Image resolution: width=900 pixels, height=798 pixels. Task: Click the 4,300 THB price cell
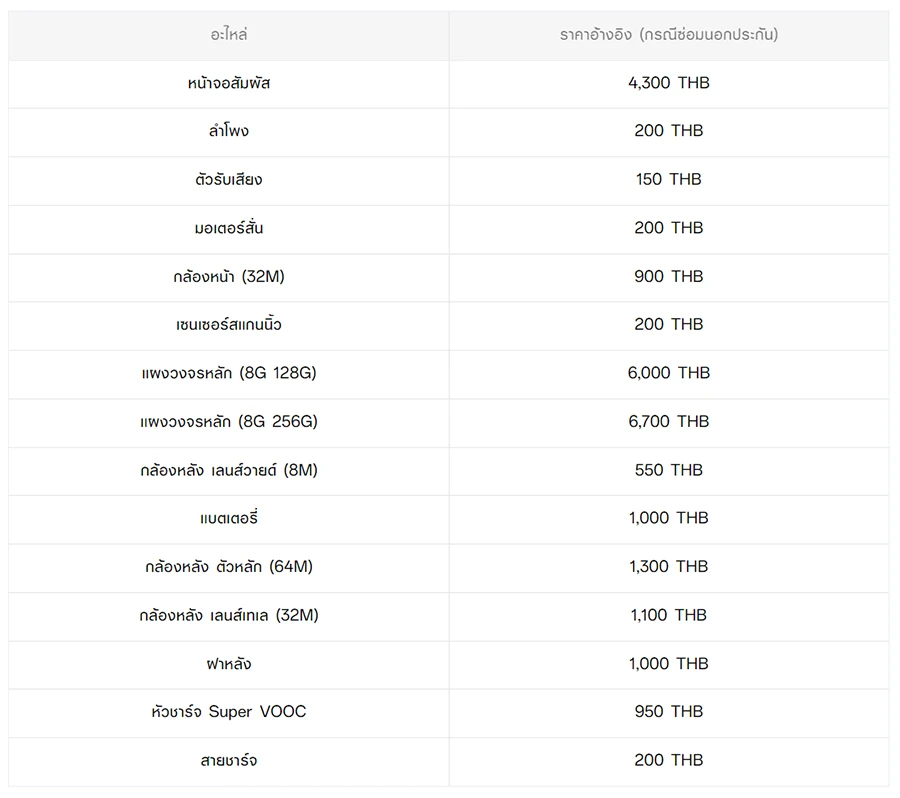point(668,83)
